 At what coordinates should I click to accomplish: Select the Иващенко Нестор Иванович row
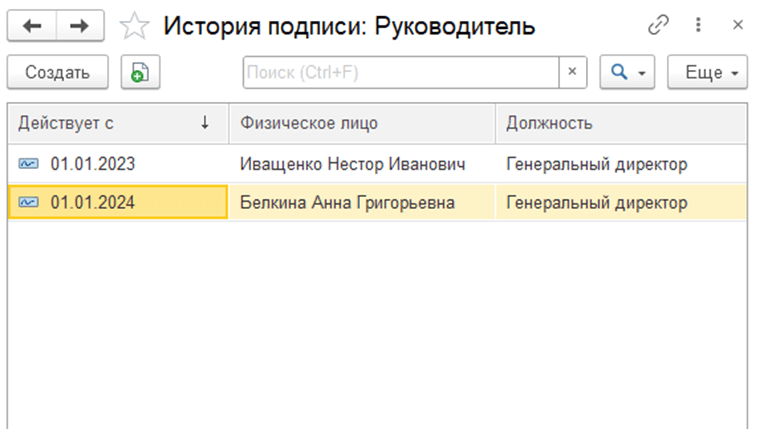(352, 164)
